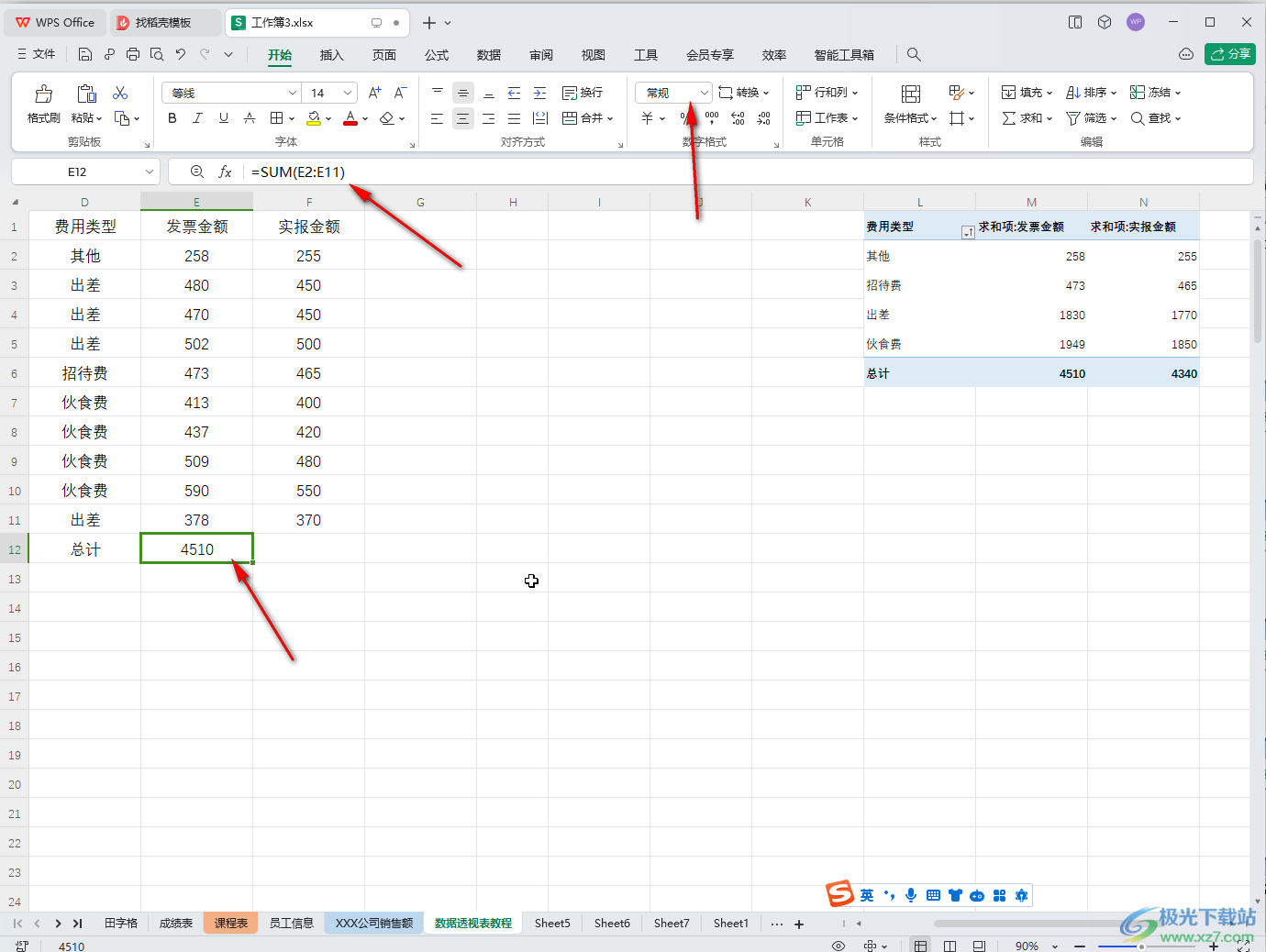Open the Sogou soft keyboard icon

point(933,895)
